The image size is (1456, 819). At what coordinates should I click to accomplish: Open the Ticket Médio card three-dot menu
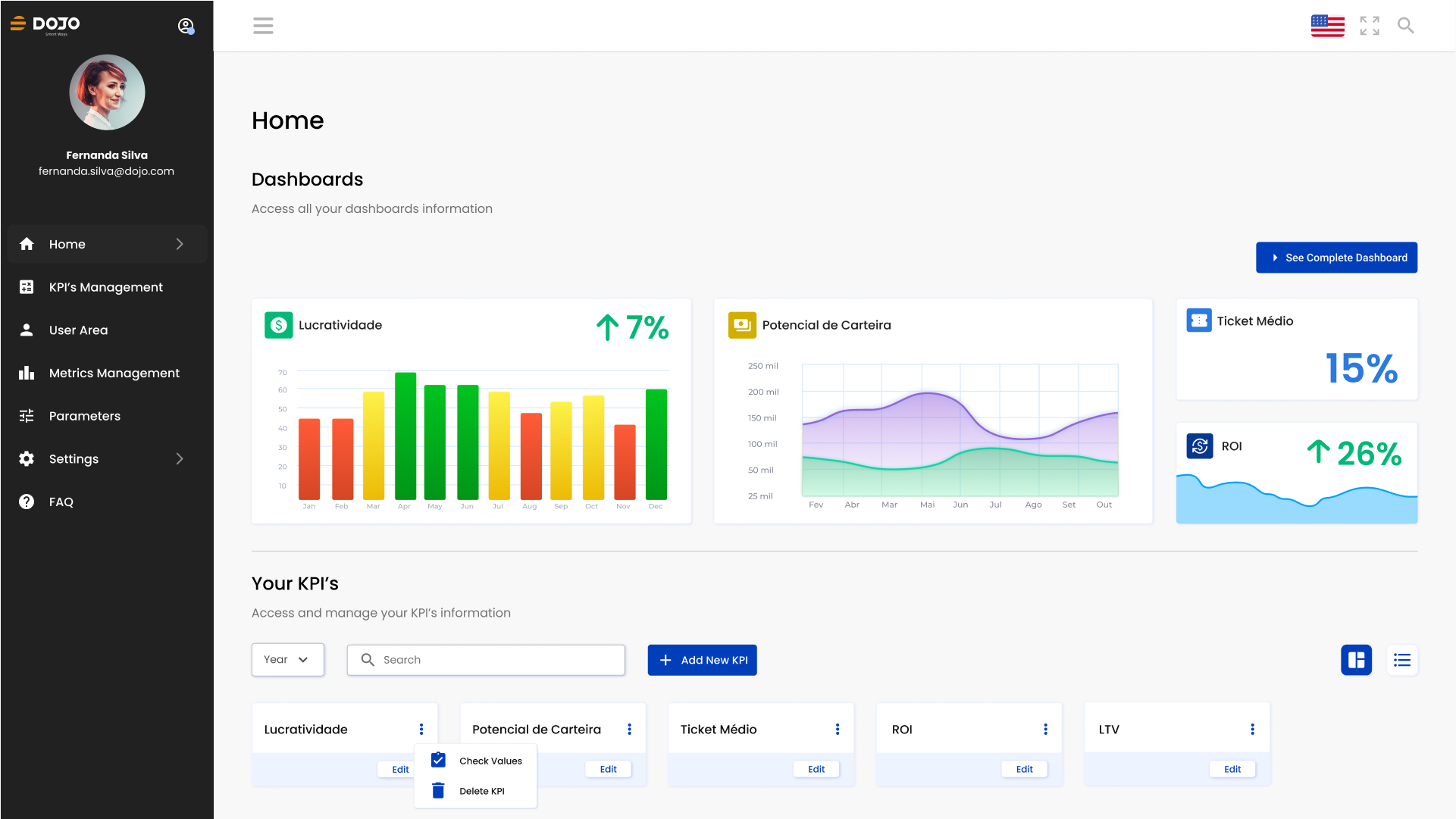pos(838,729)
